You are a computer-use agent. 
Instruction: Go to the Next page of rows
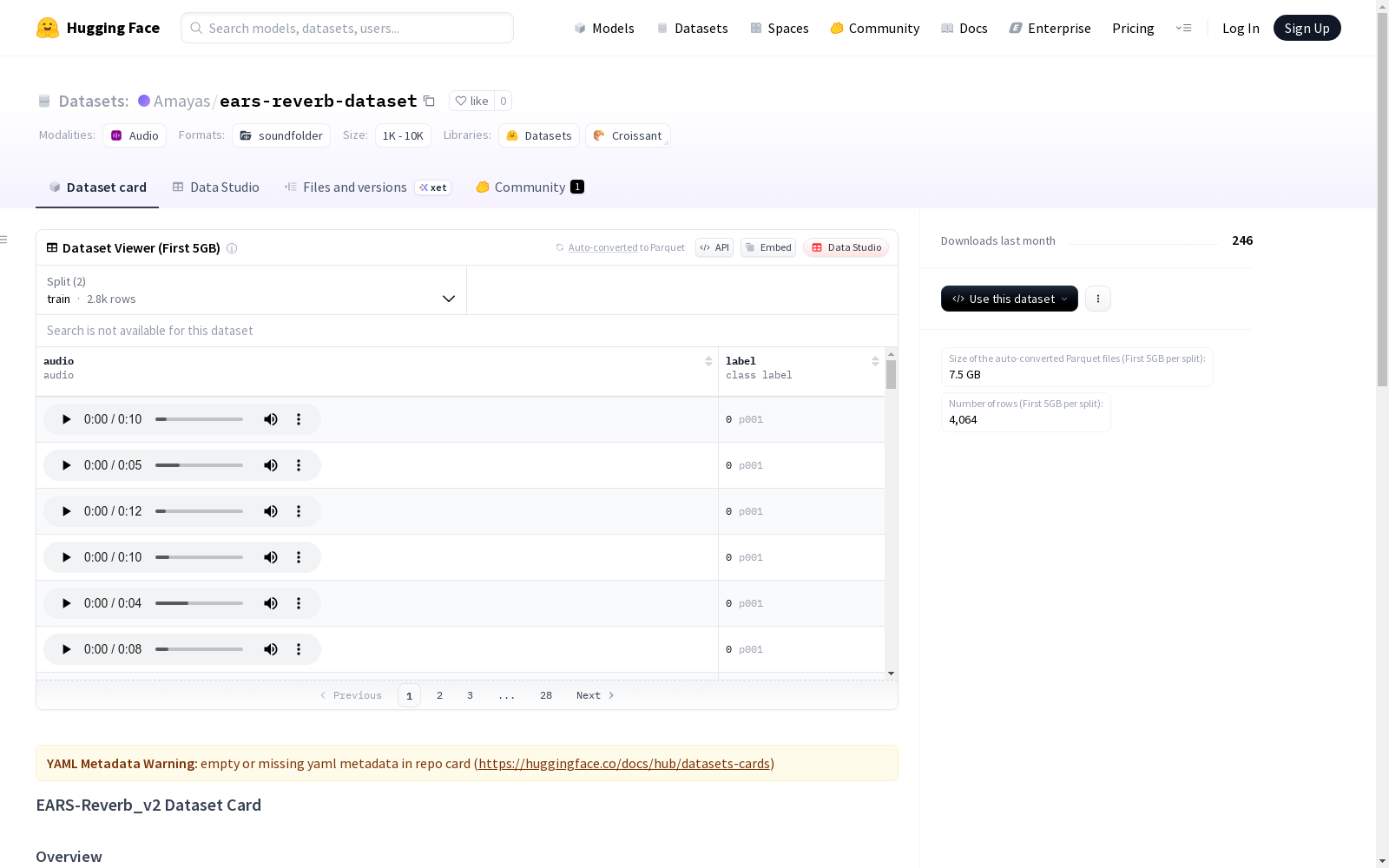595,695
